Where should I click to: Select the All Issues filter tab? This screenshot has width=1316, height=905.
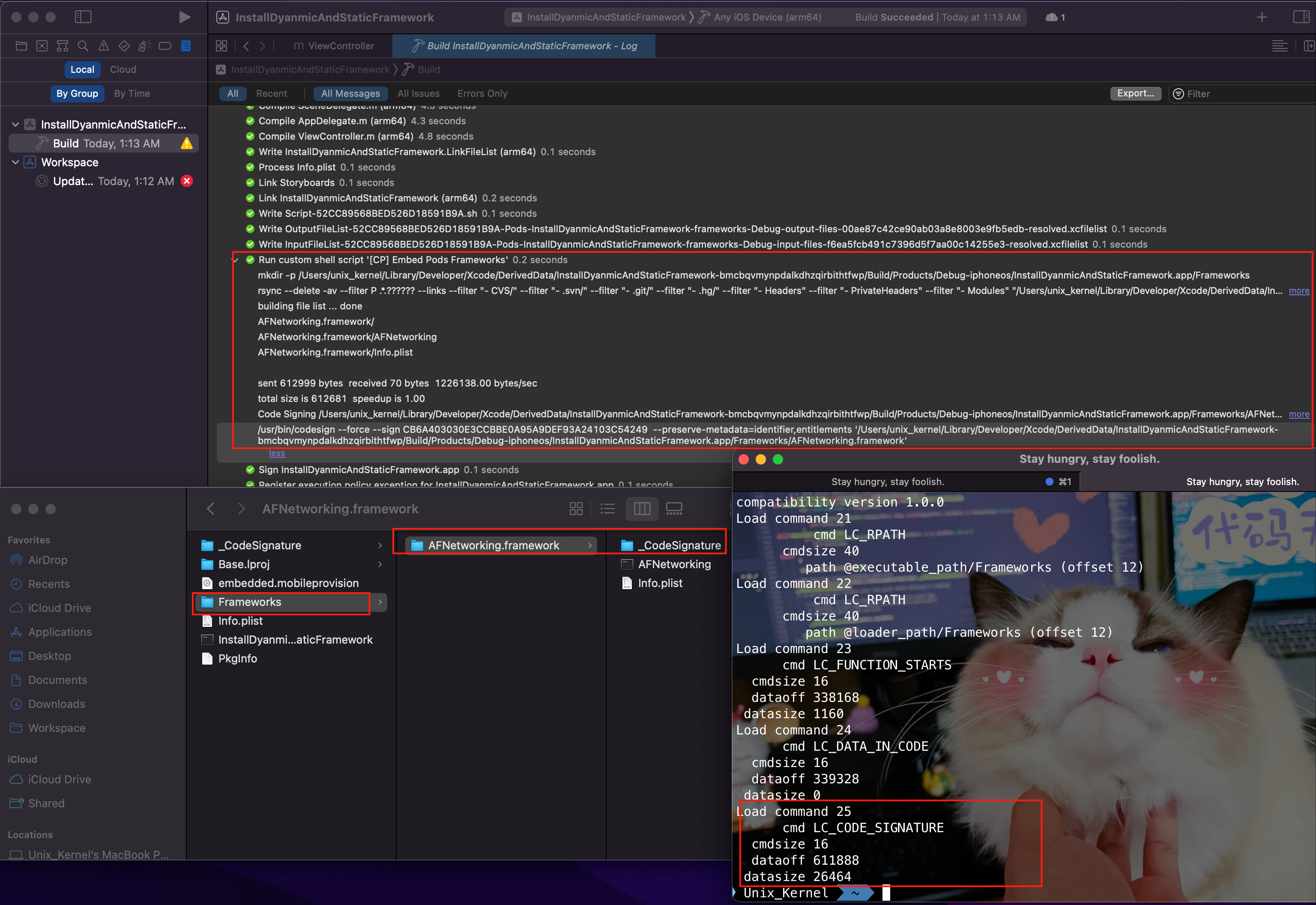click(x=418, y=93)
